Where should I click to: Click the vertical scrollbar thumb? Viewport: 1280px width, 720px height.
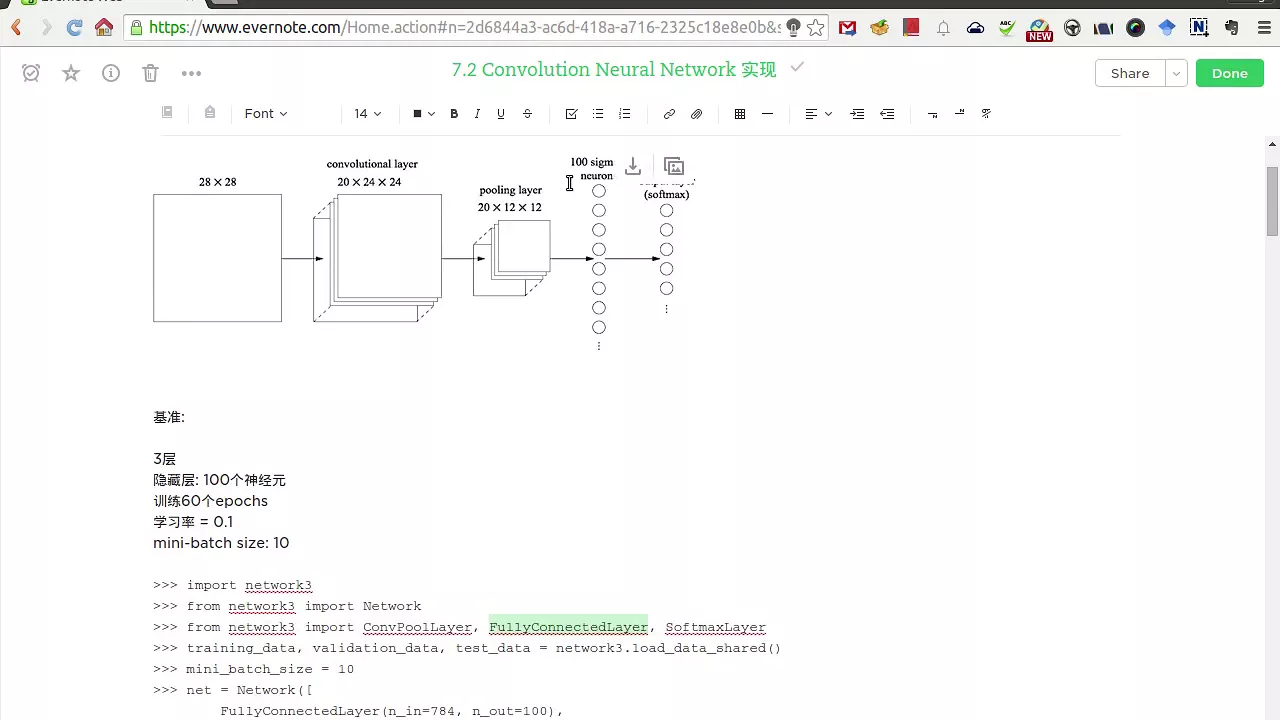[x=1272, y=201]
